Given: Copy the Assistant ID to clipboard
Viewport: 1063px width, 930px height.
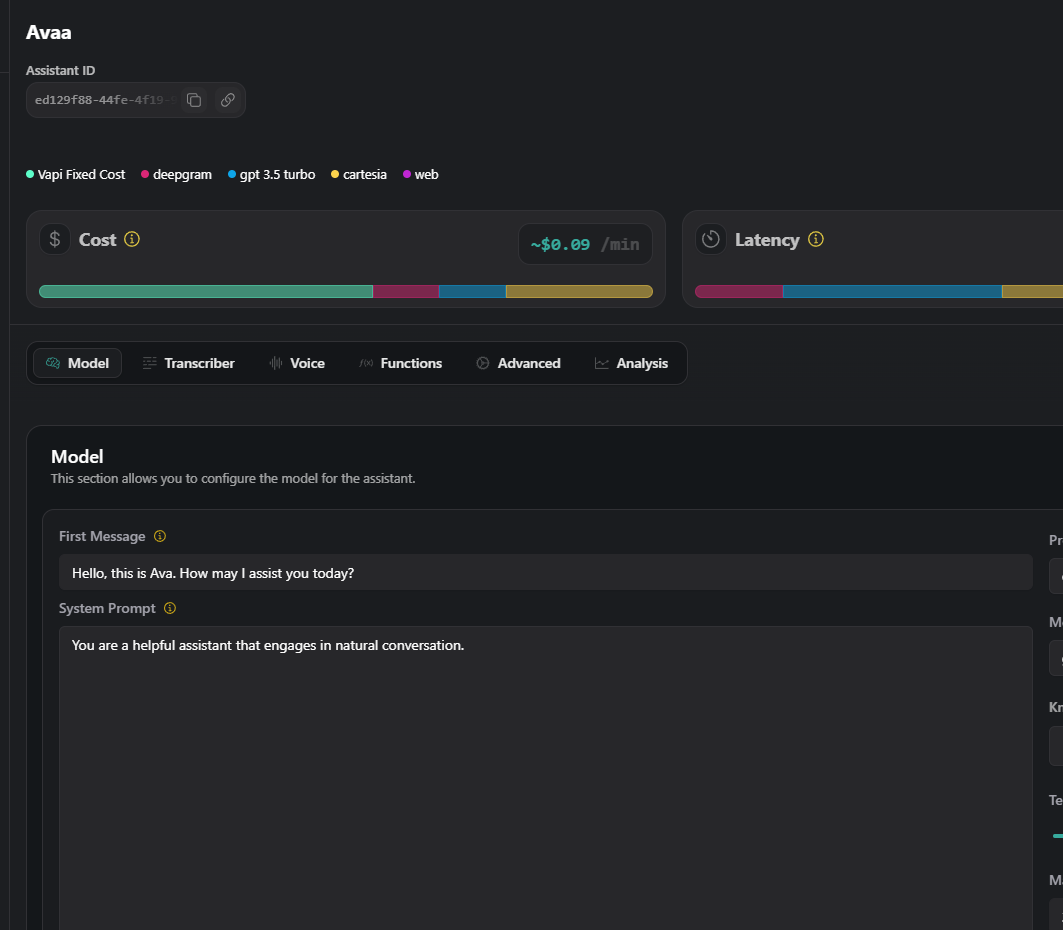Looking at the screenshot, I should (x=194, y=100).
